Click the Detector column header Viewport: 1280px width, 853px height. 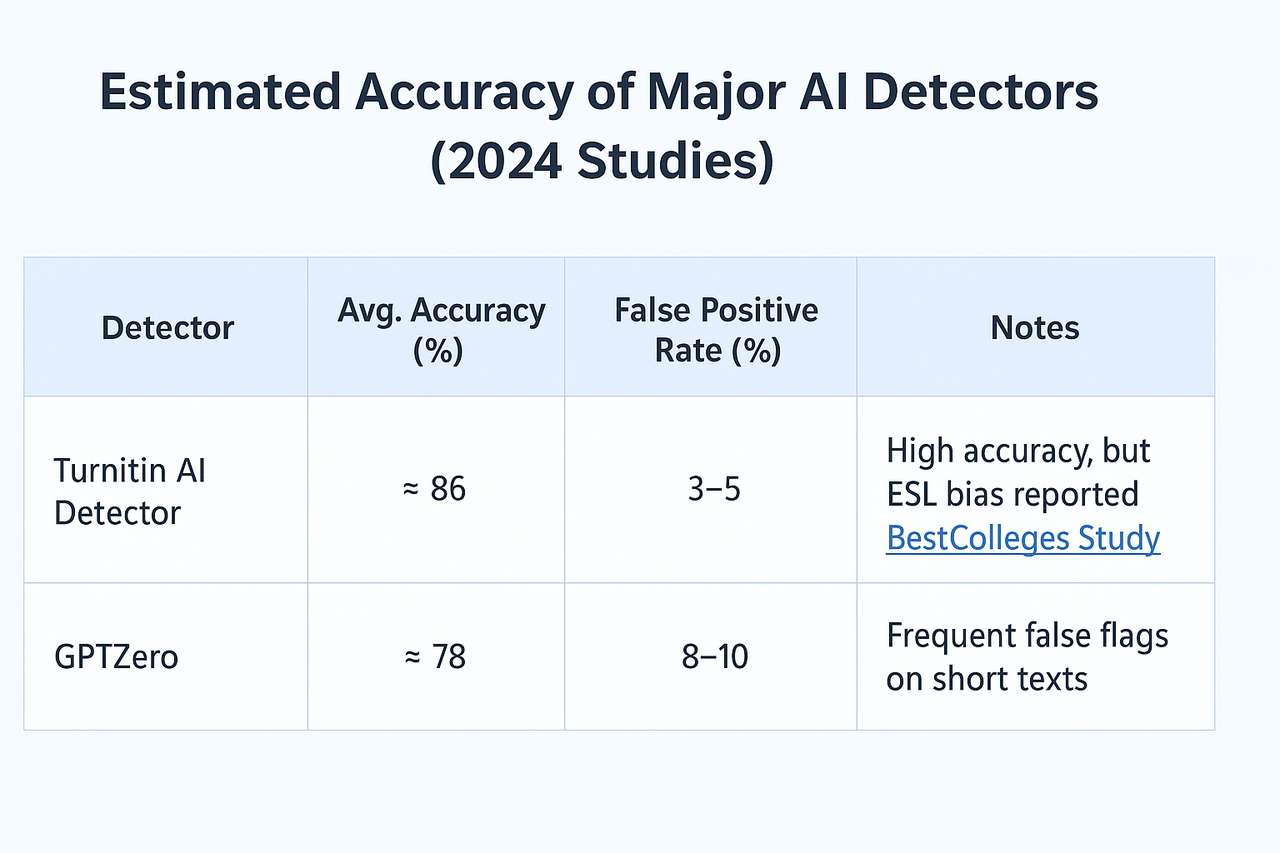point(167,328)
